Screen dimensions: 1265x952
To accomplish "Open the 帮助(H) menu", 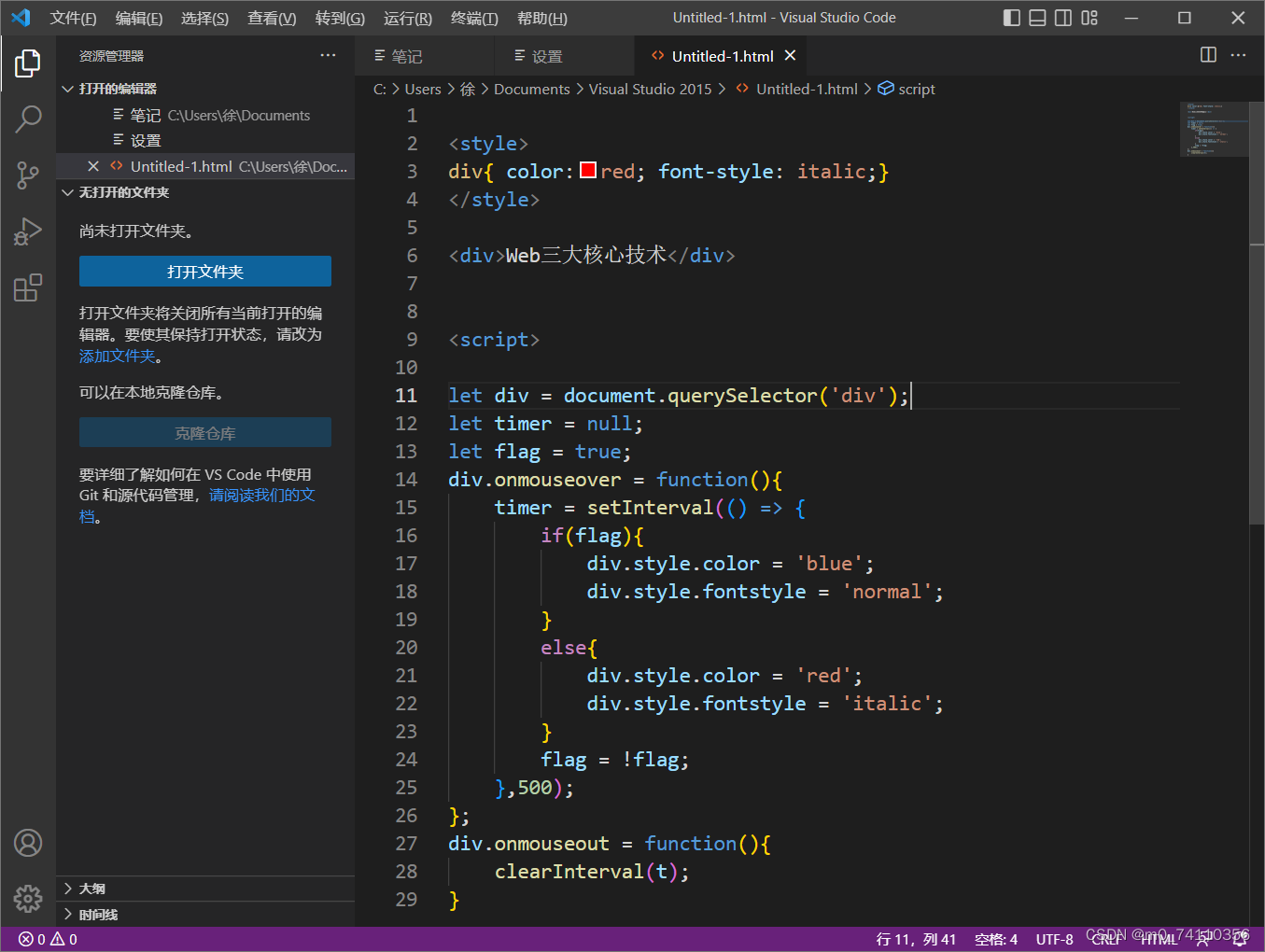I will pos(541,18).
